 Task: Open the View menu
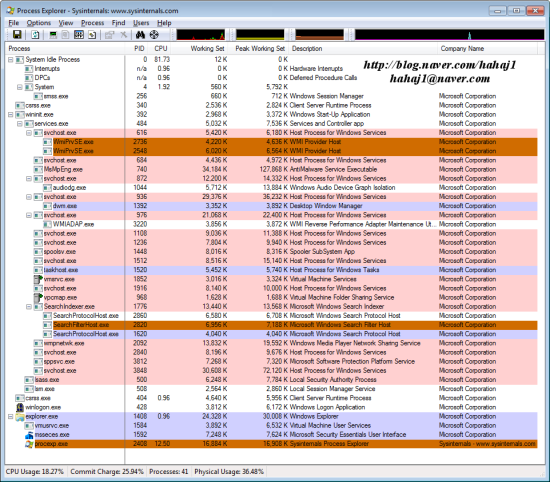66,23
